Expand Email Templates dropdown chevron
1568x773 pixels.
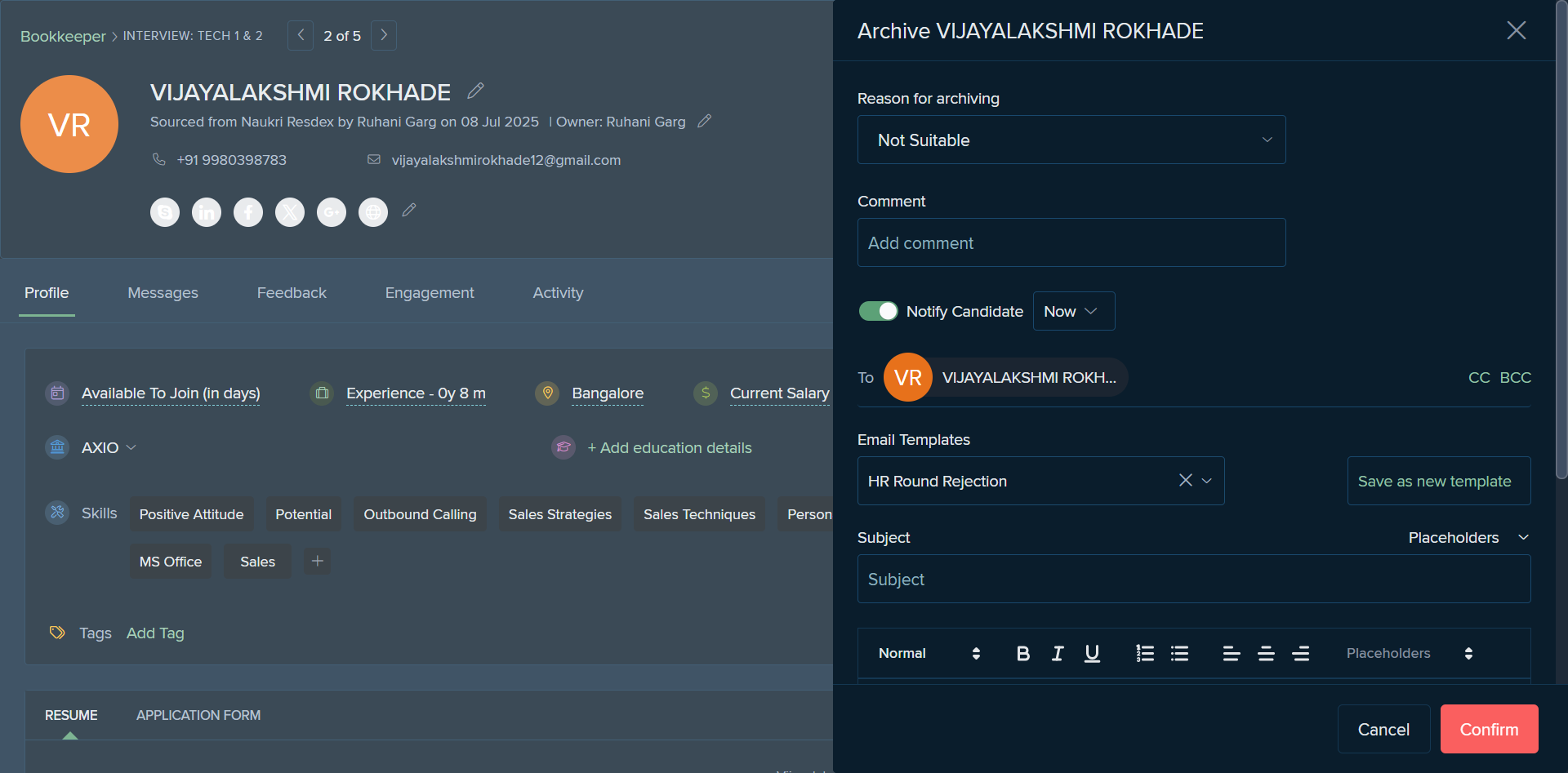1207,481
